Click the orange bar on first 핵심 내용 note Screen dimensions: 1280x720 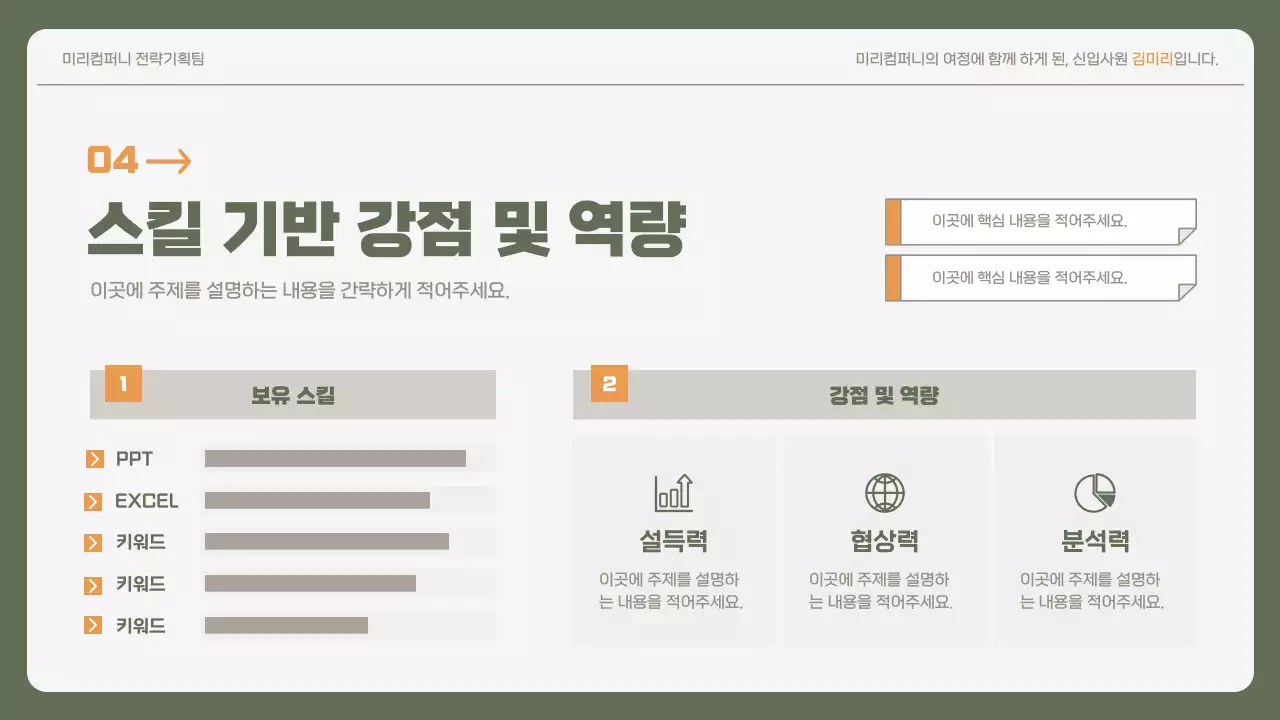[891, 221]
